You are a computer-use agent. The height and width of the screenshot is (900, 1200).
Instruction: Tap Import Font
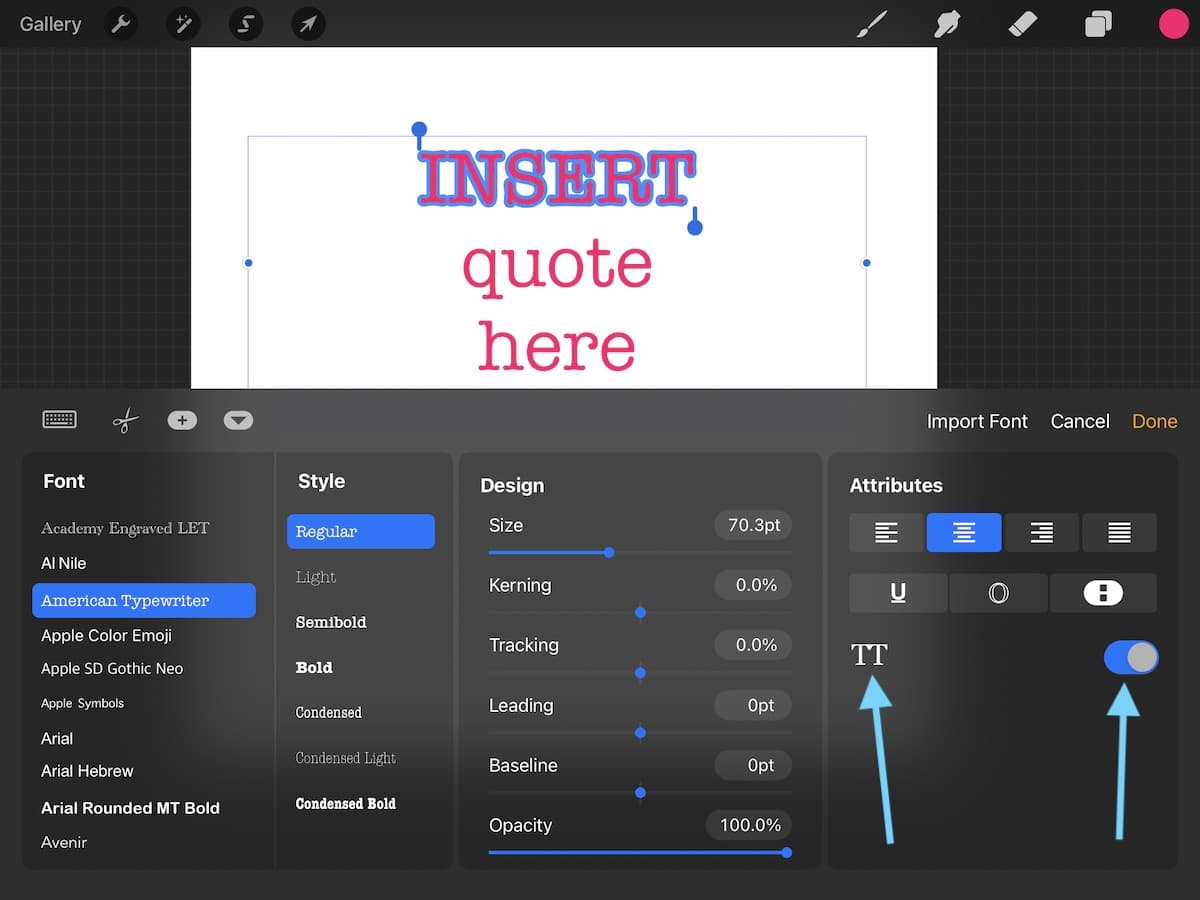click(977, 421)
